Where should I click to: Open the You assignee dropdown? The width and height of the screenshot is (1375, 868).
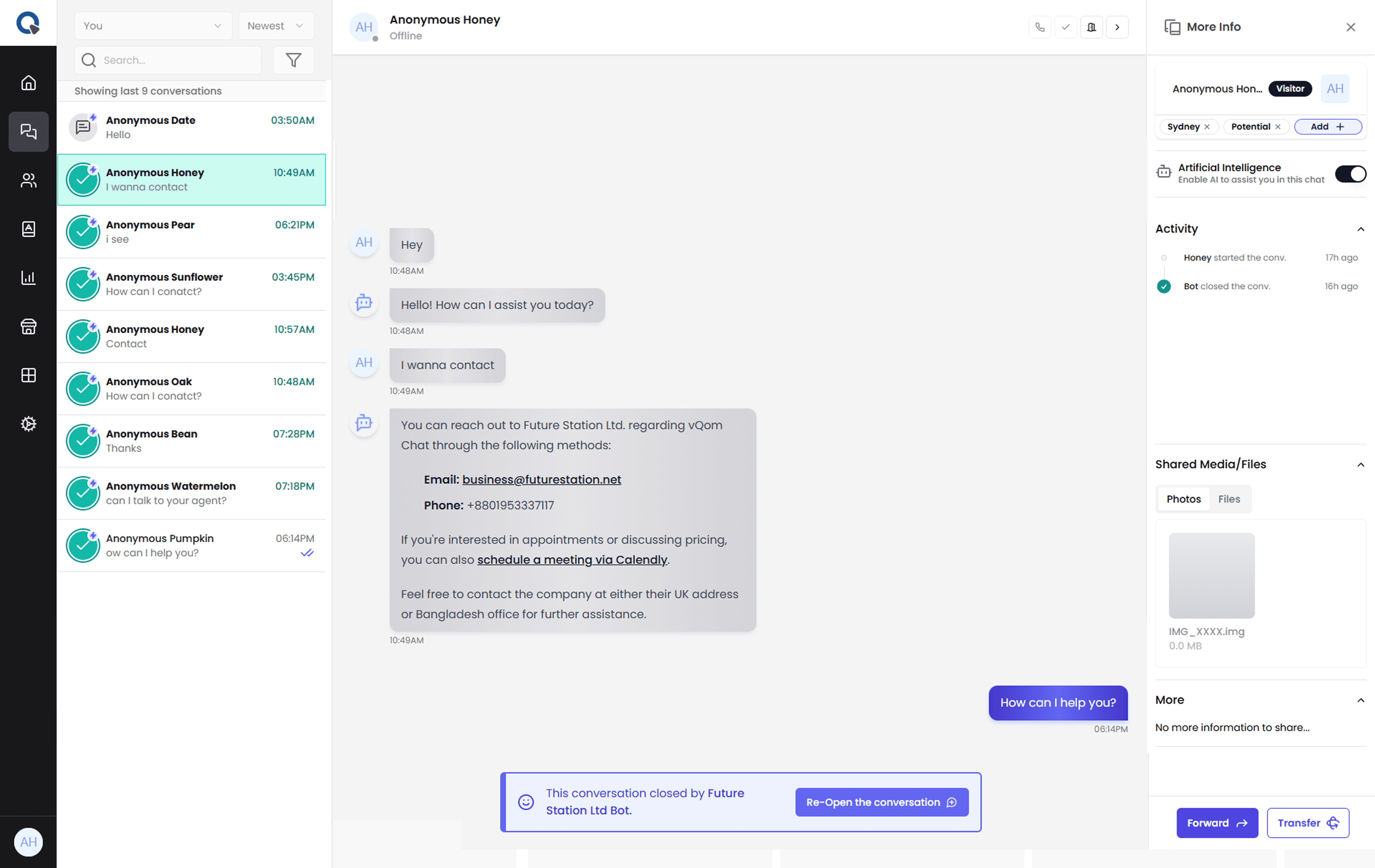152,26
